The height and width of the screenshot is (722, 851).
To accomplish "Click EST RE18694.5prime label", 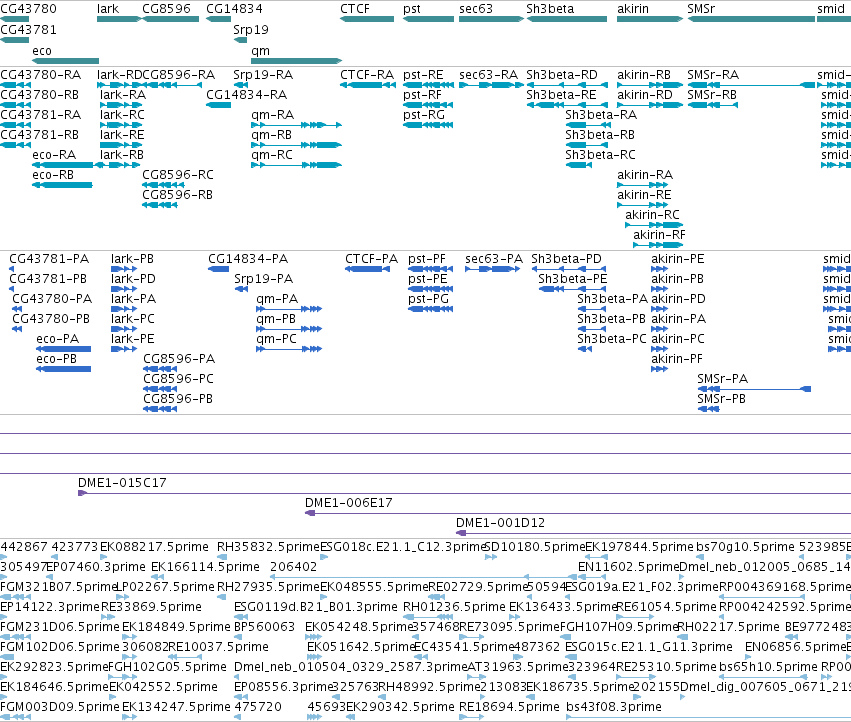I will click(509, 707).
